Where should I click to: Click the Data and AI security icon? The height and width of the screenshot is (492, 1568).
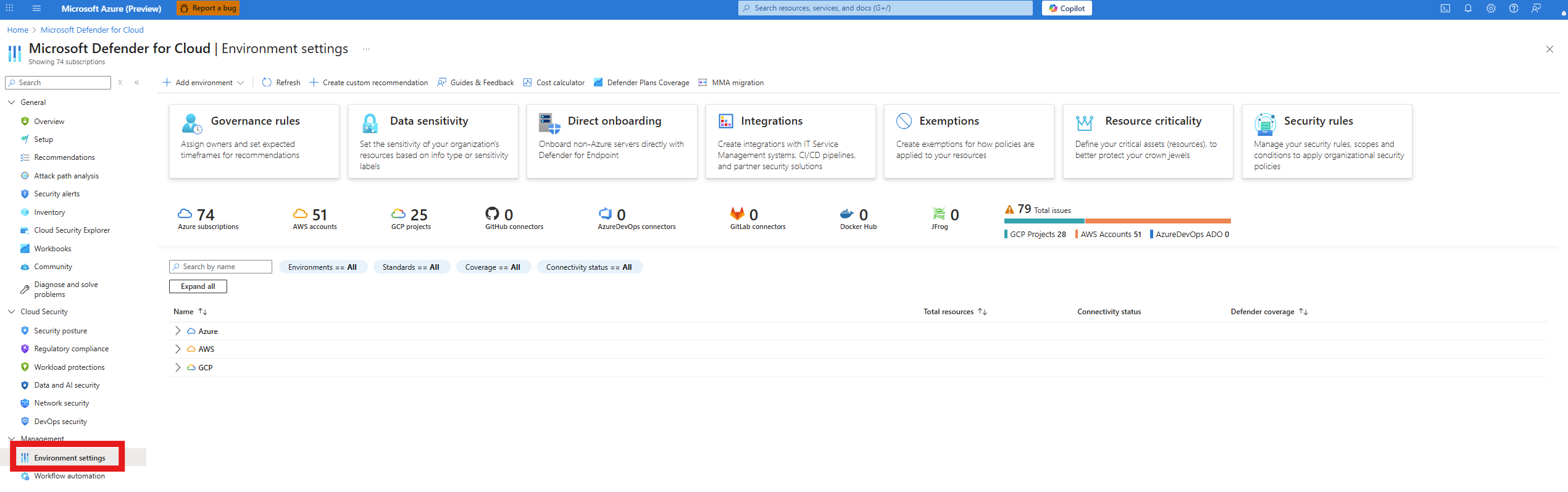coord(25,385)
